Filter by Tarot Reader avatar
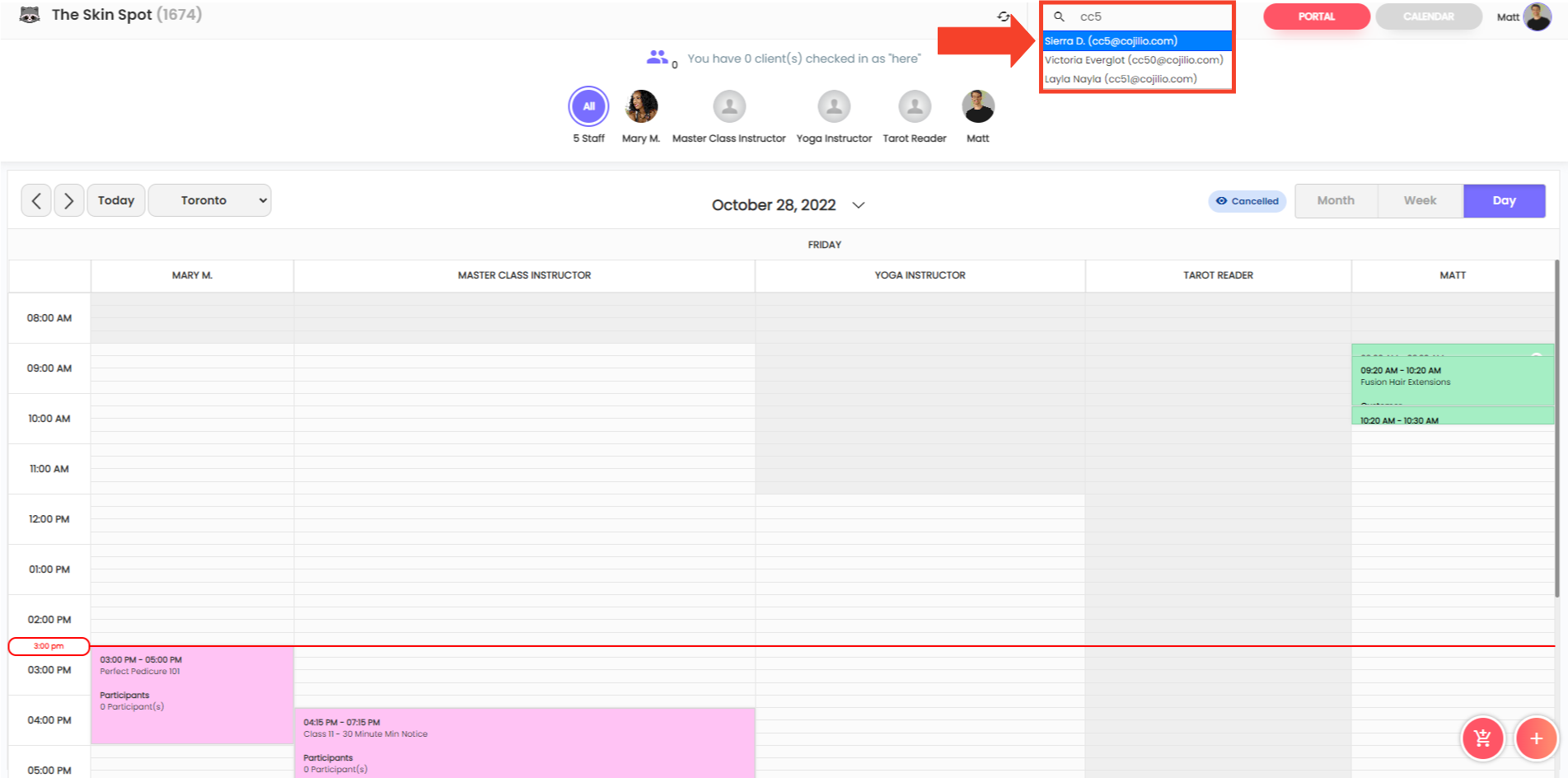This screenshot has width=1568, height=778. [x=915, y=106]
